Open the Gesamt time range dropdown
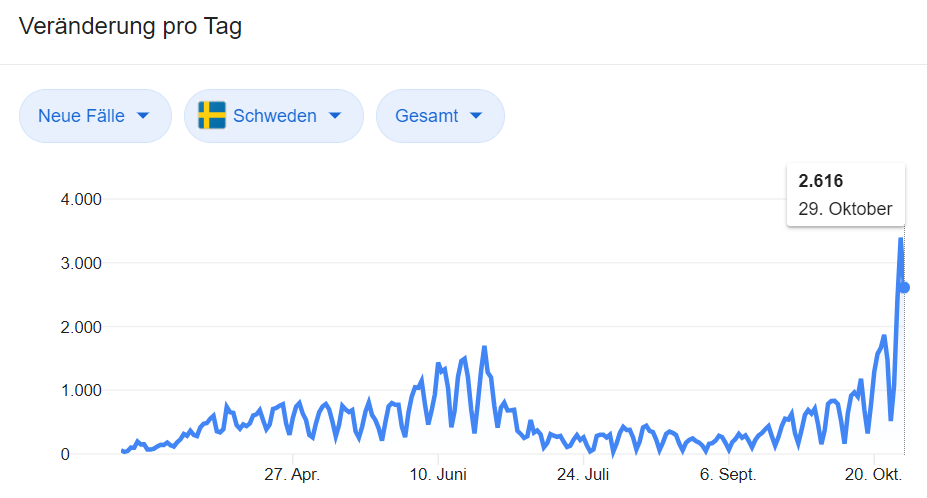The width and height of the screenshot is (927, 498). coord(439,116)
